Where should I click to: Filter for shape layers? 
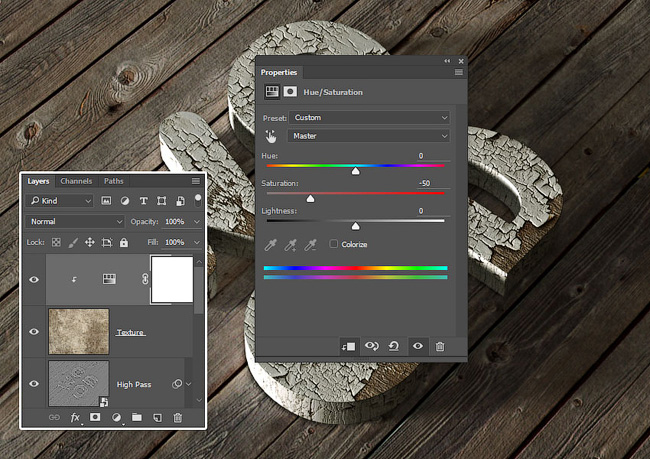pos(162,201)
